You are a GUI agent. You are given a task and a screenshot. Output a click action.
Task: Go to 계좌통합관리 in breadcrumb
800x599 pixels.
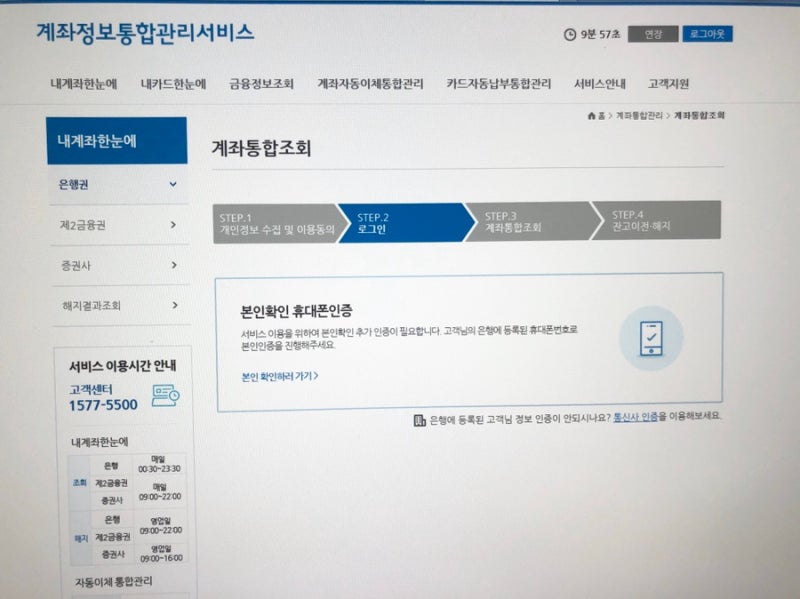pyautogui.click(x=639, y=115)
